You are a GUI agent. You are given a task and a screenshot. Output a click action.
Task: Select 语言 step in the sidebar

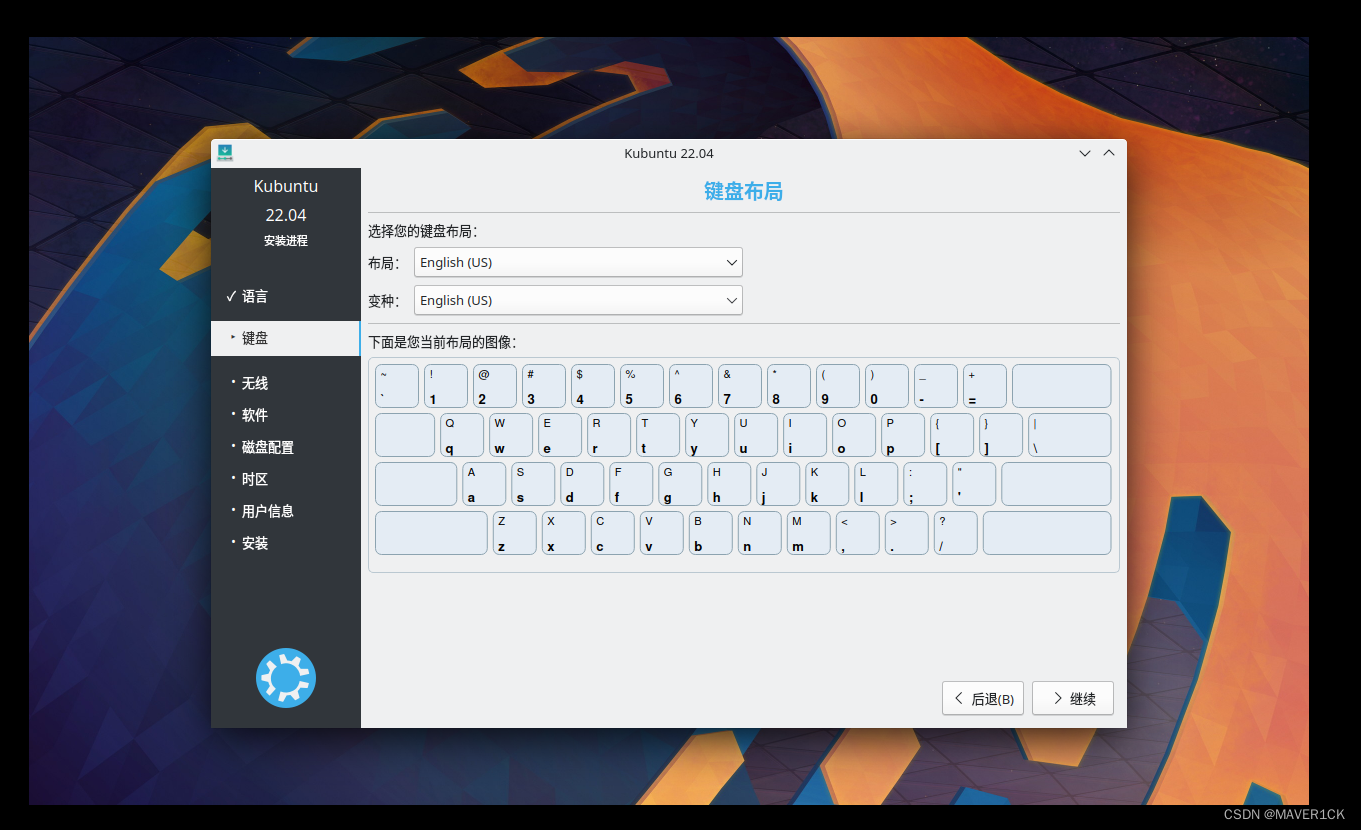[x=255, y=296]
